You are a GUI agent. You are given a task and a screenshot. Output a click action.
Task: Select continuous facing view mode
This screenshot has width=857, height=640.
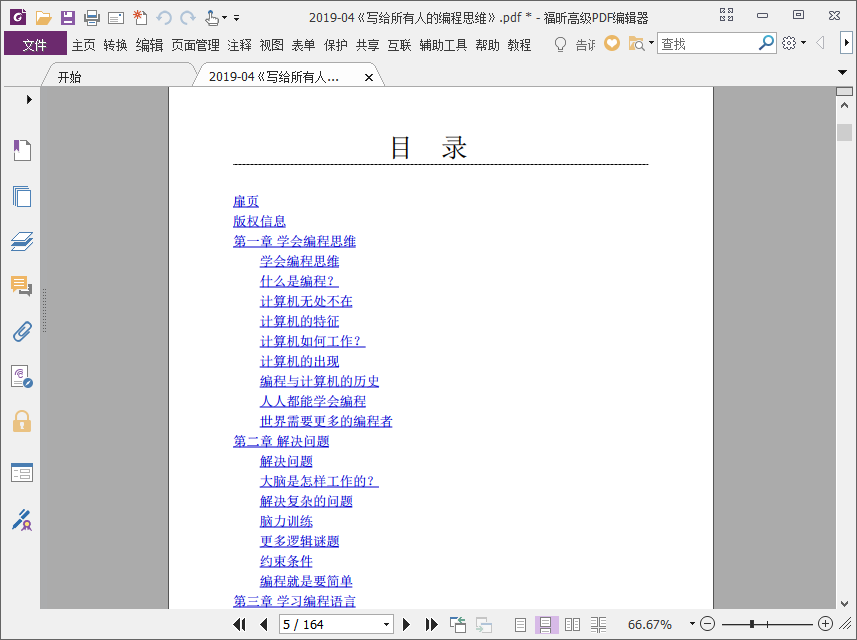598,624
